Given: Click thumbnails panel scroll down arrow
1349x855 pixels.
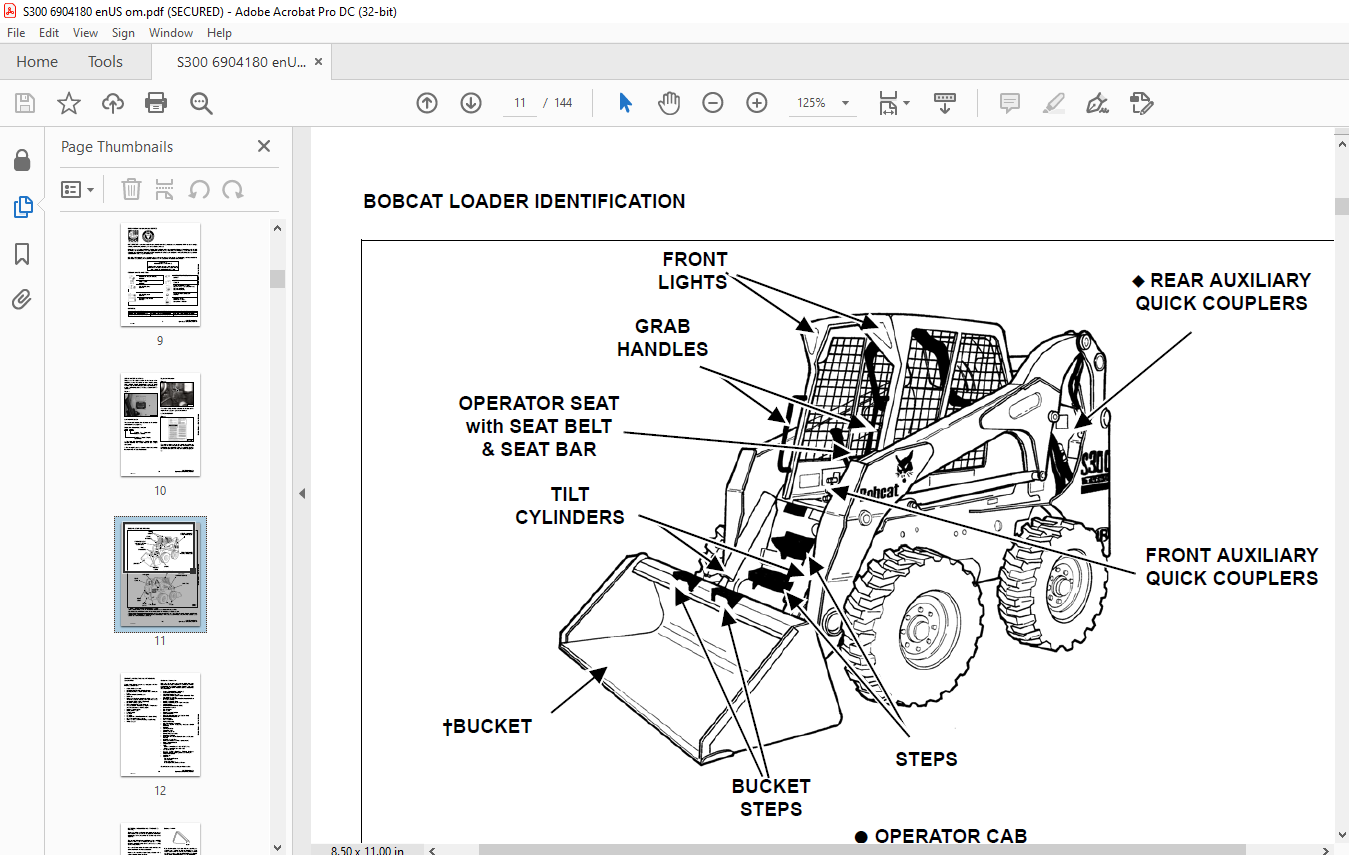Looking at the screenshot, I should pos(277,848).
